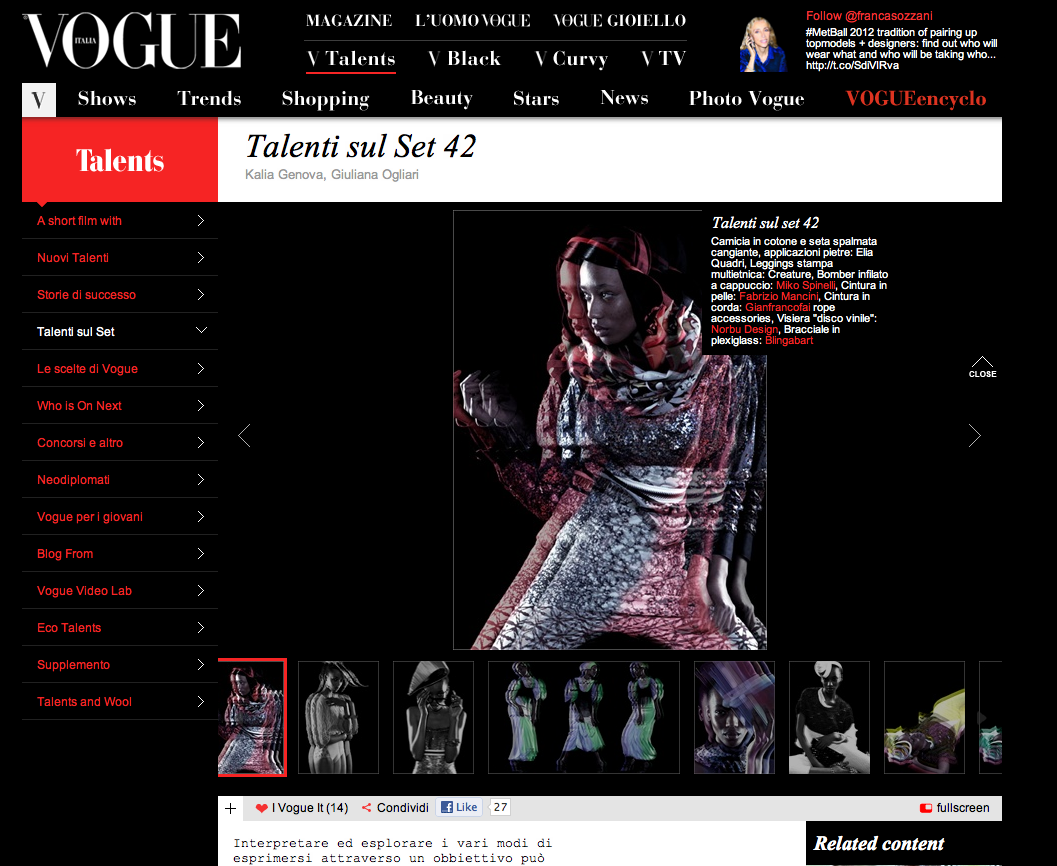Expand the Eco Talents chevron

200,628
